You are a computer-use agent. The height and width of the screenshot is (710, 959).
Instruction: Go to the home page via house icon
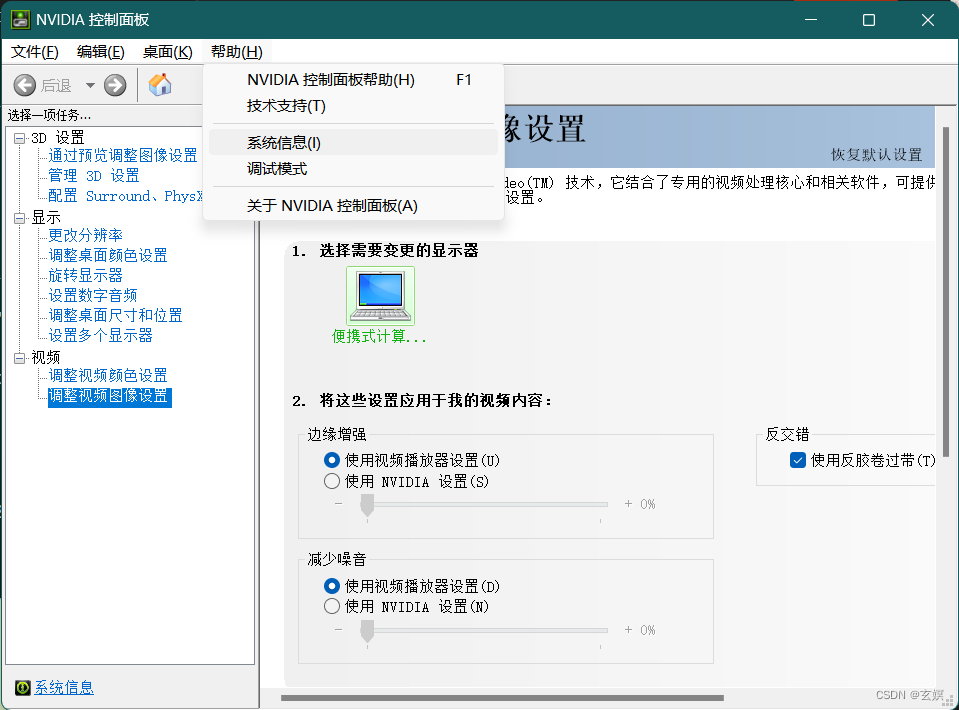pos(160,85)
